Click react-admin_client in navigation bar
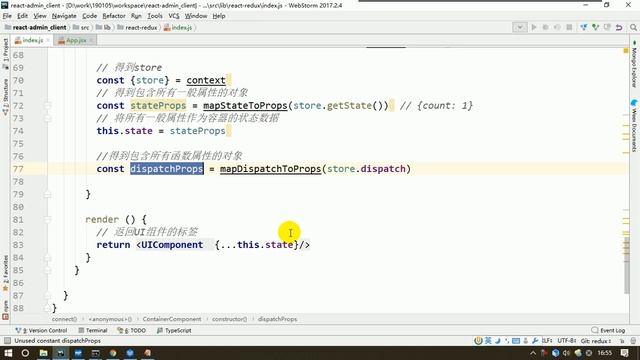 36,27
